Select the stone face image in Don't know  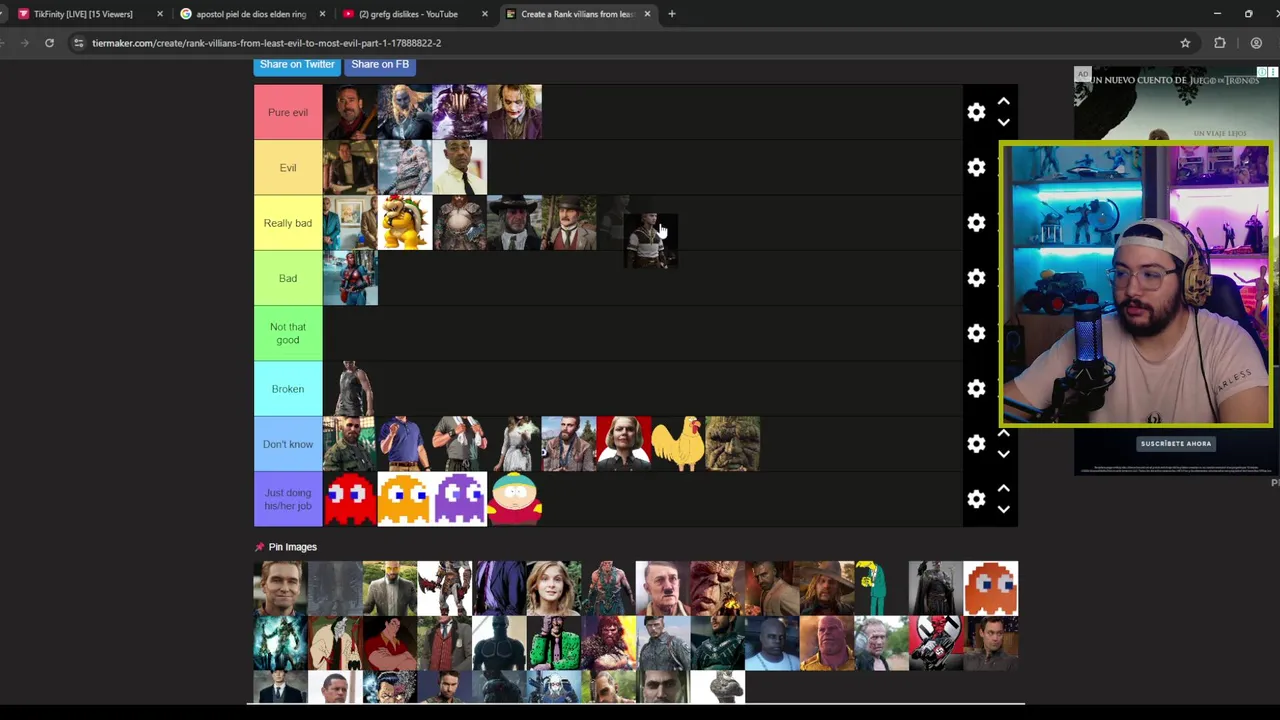(x=732, y=444)
